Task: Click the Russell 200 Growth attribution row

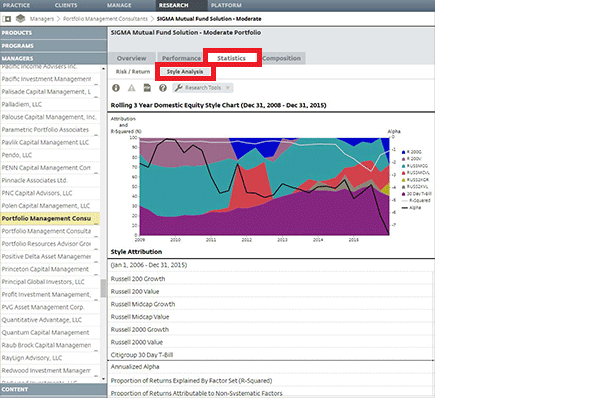Action: click(271, 279)
